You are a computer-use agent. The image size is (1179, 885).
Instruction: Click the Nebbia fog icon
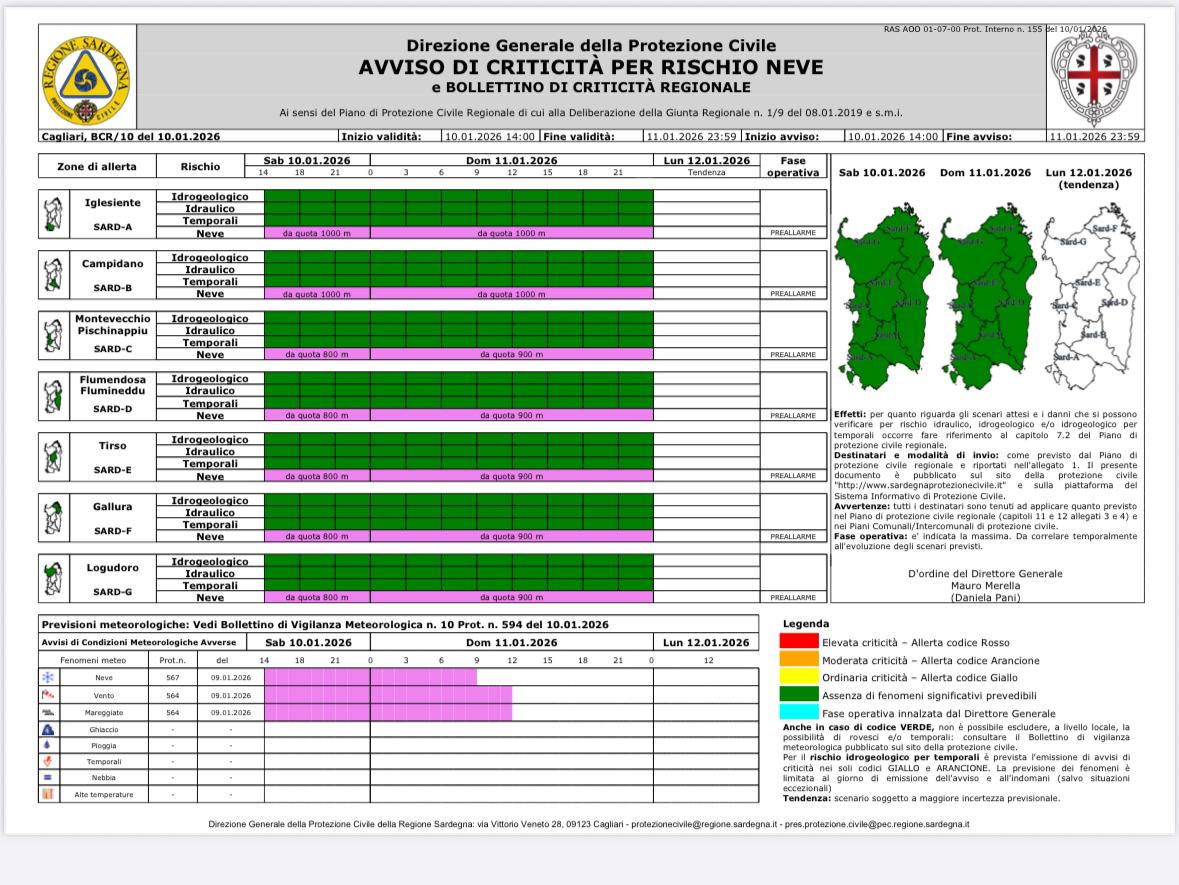47,777
